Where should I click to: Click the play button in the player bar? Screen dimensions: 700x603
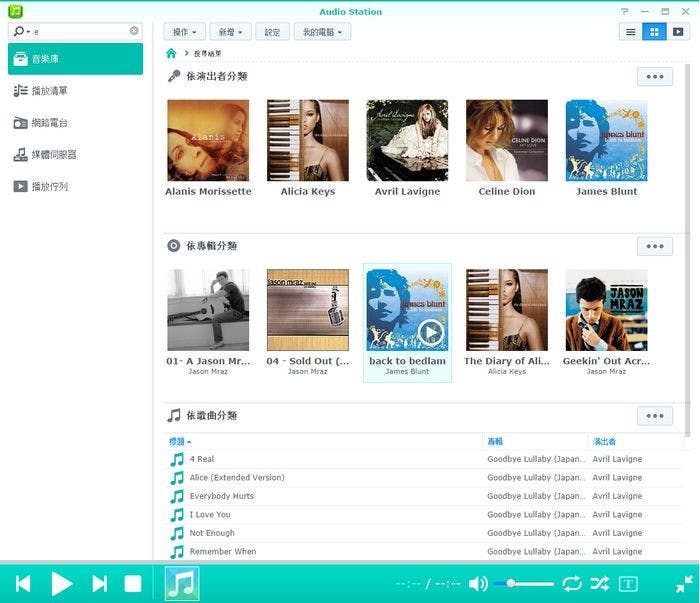(62, 583)
